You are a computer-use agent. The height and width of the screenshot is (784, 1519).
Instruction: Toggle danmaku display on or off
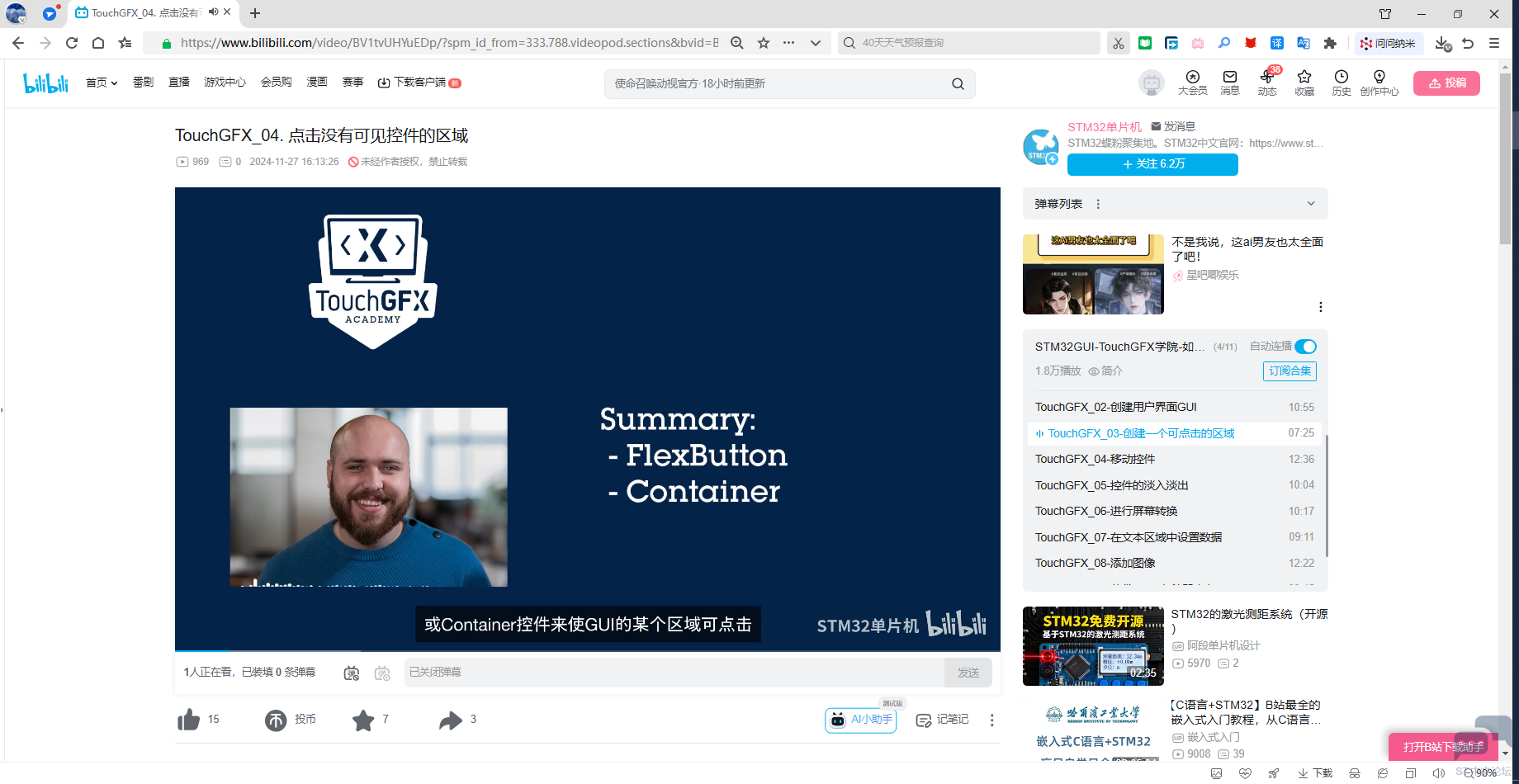pos(352,673)
